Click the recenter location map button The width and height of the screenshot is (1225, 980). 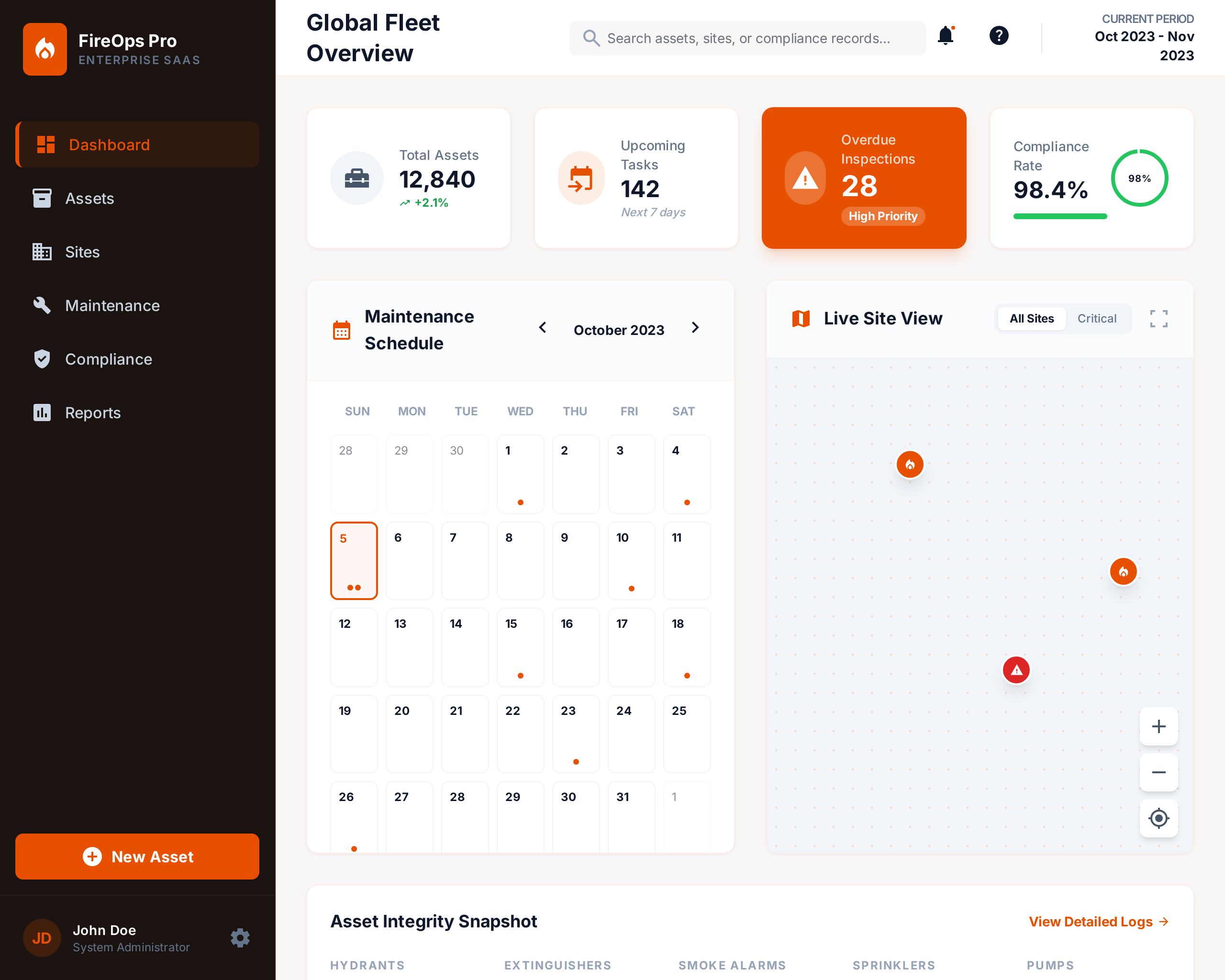[1158, 818]
